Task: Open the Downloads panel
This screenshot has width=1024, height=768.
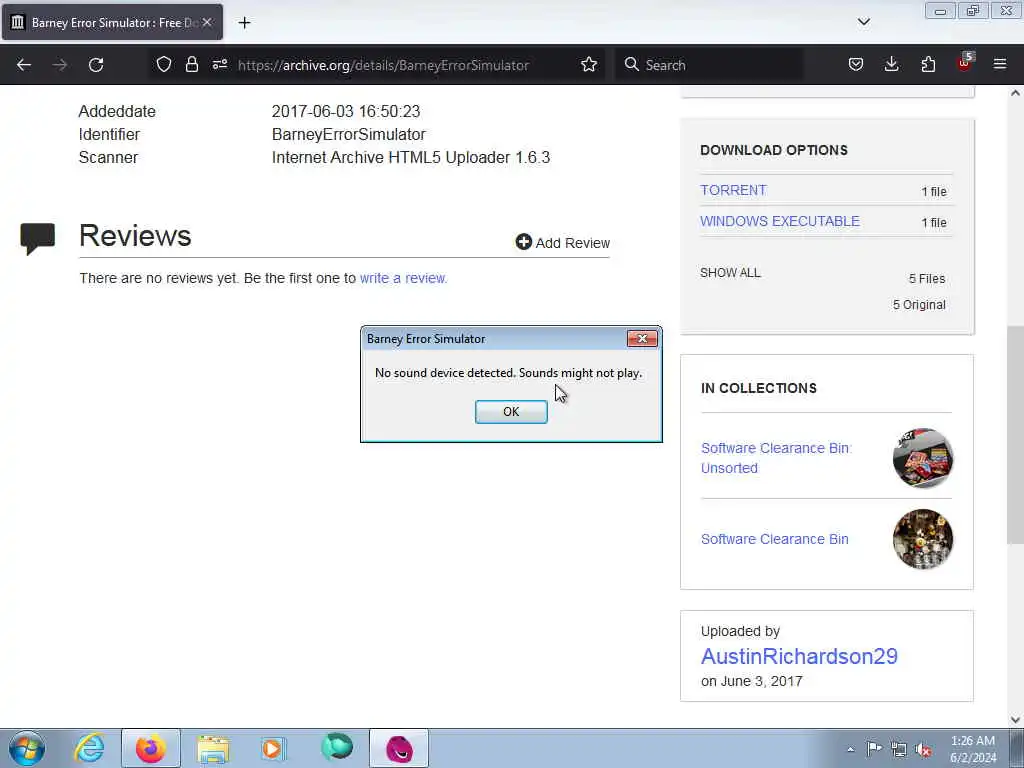Action: pos(891,64)
